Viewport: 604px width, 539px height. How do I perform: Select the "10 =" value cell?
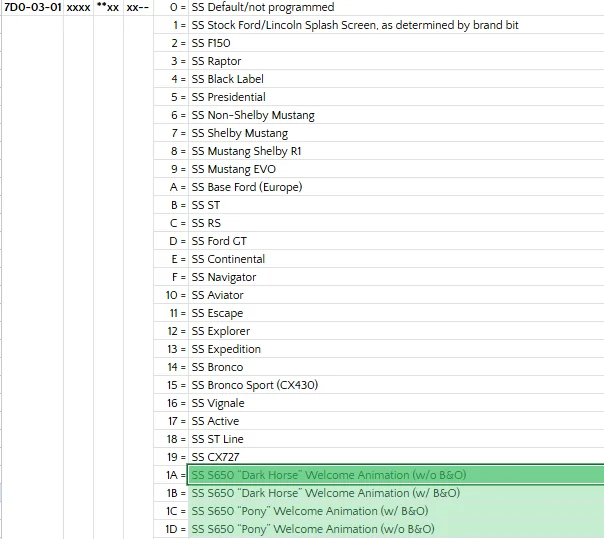(171, 295)
